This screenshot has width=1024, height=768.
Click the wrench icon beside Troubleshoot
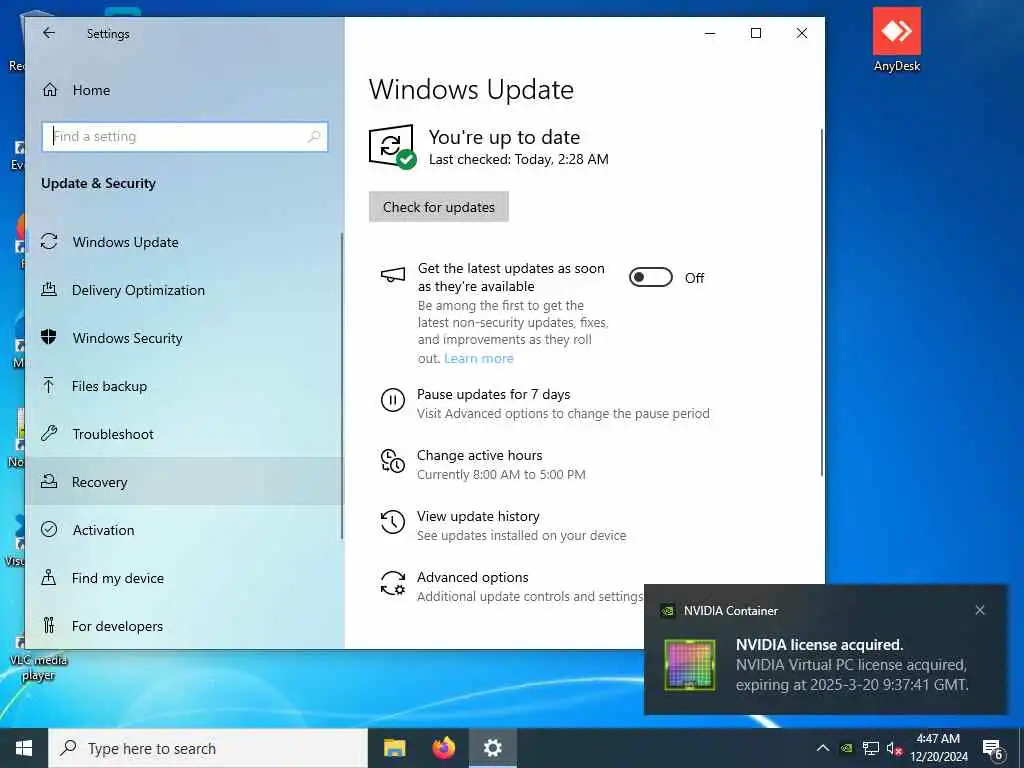(49, 433)
